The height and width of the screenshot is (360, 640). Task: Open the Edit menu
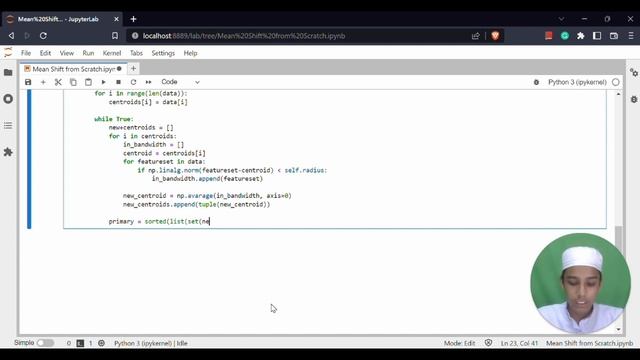coord(45,53)
